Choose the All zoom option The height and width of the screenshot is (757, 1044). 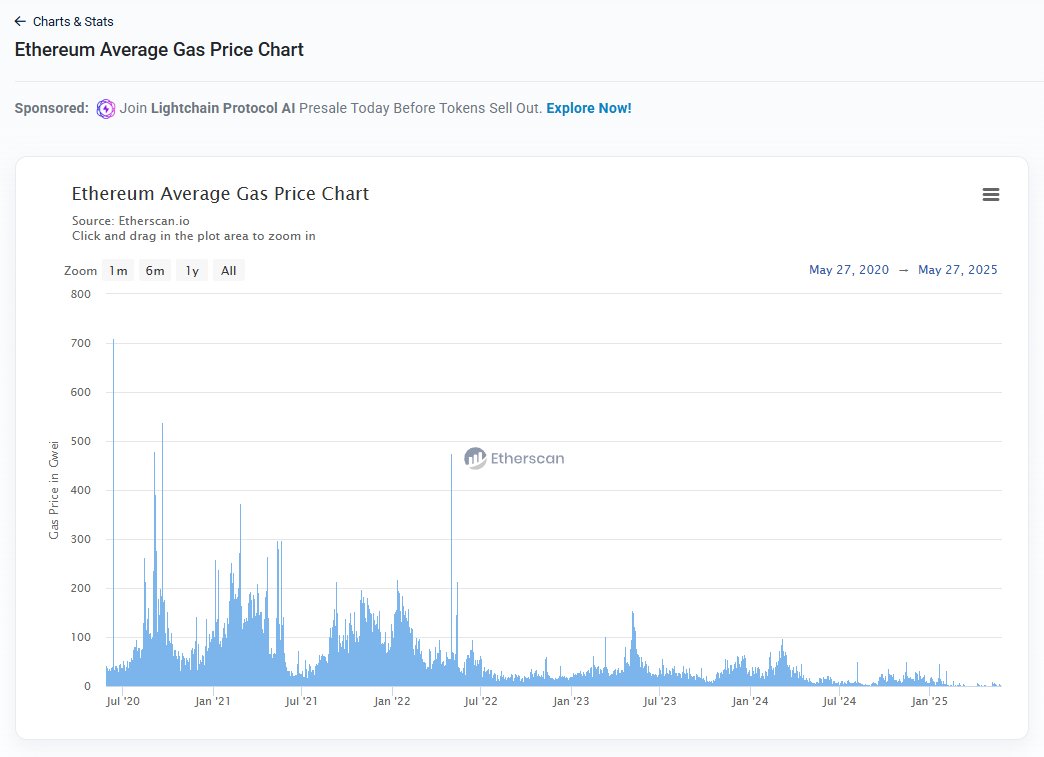tap(229, 271)
